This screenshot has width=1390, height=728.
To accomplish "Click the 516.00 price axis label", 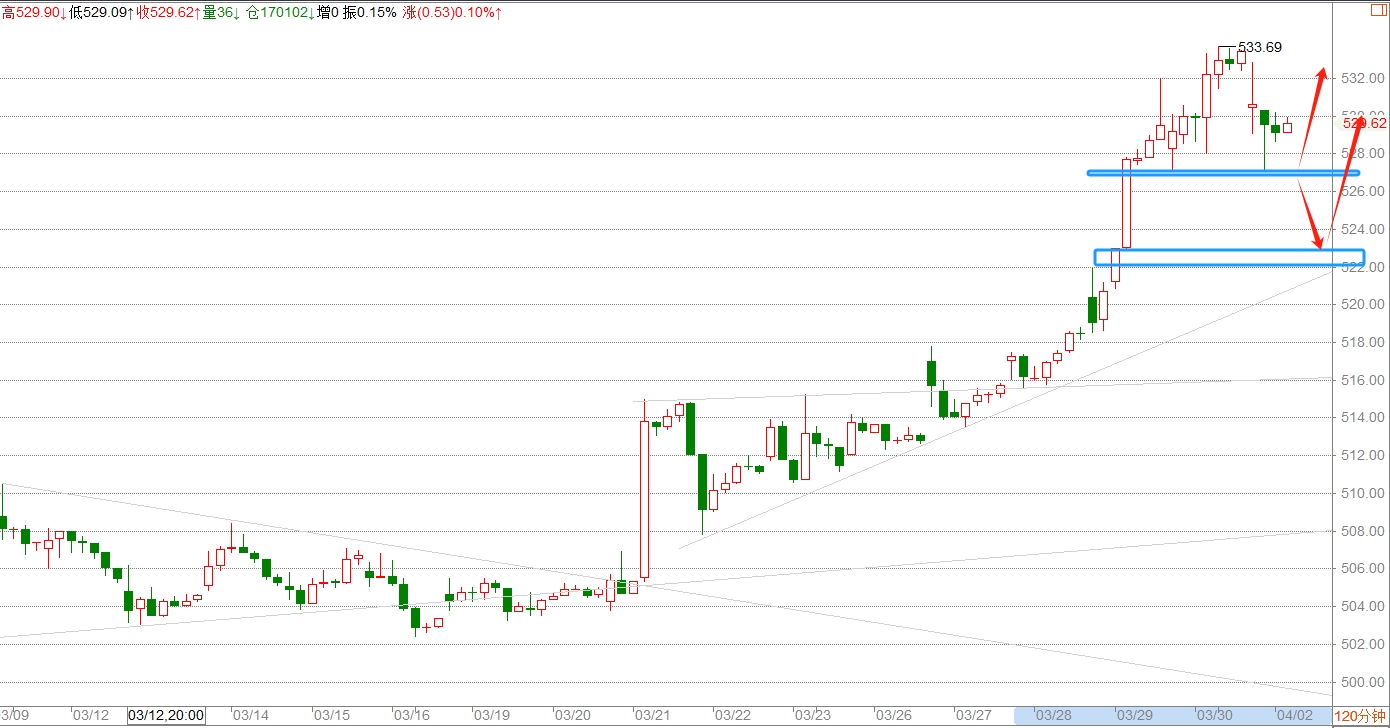I will (x=1363, y=380).
